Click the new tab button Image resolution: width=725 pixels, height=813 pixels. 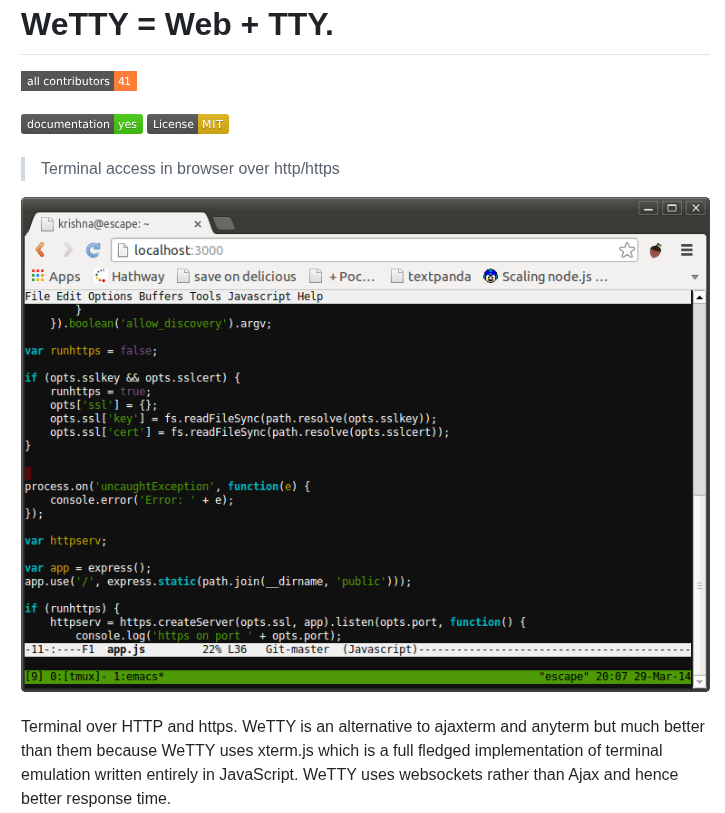[x=224, y=223]
